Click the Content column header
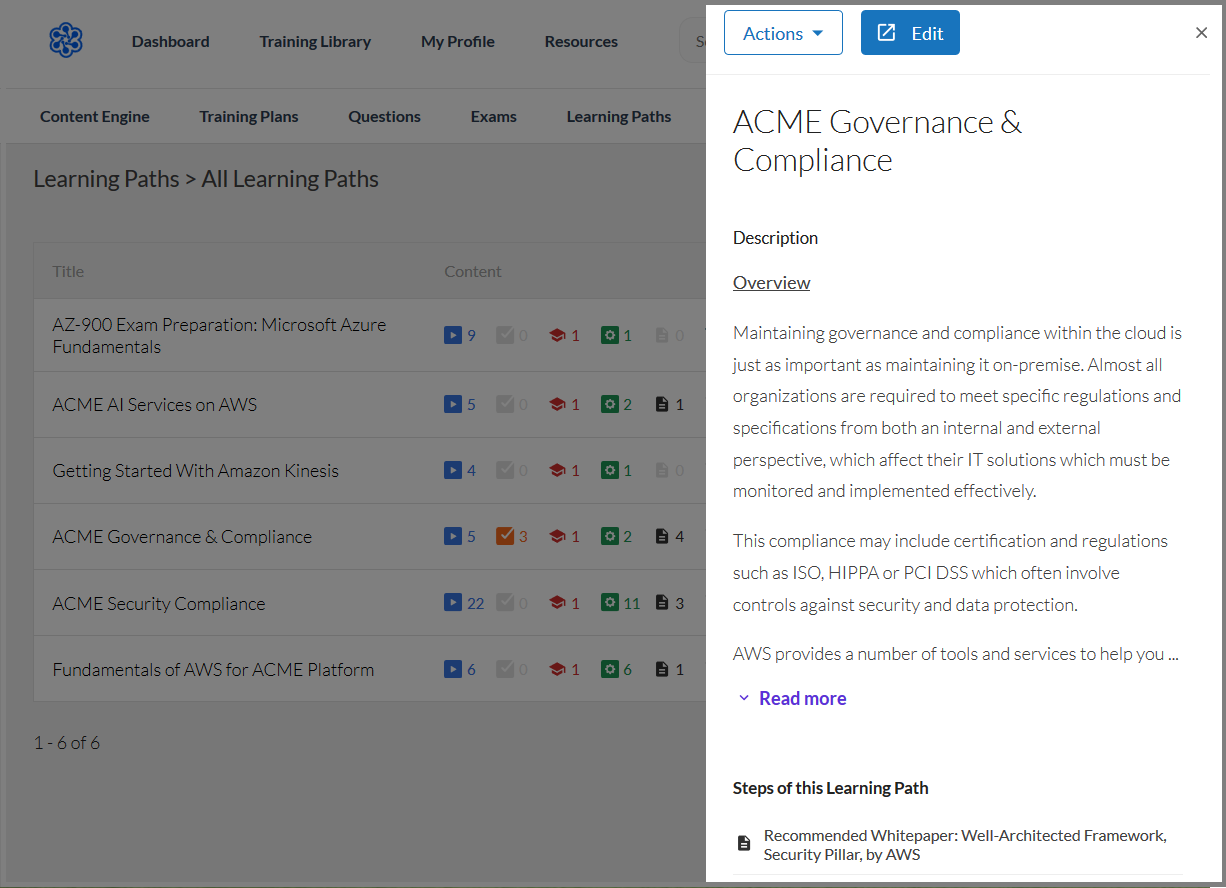Viewport: 1226px width, 888px height. (473, 271)
